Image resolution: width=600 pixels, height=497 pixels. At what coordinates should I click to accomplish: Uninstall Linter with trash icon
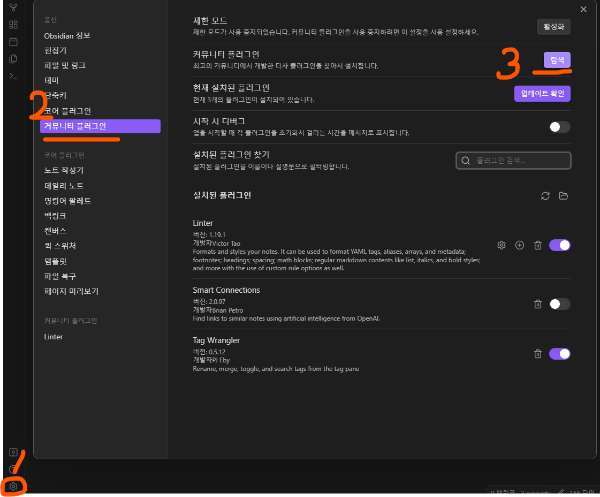[538, 245]
